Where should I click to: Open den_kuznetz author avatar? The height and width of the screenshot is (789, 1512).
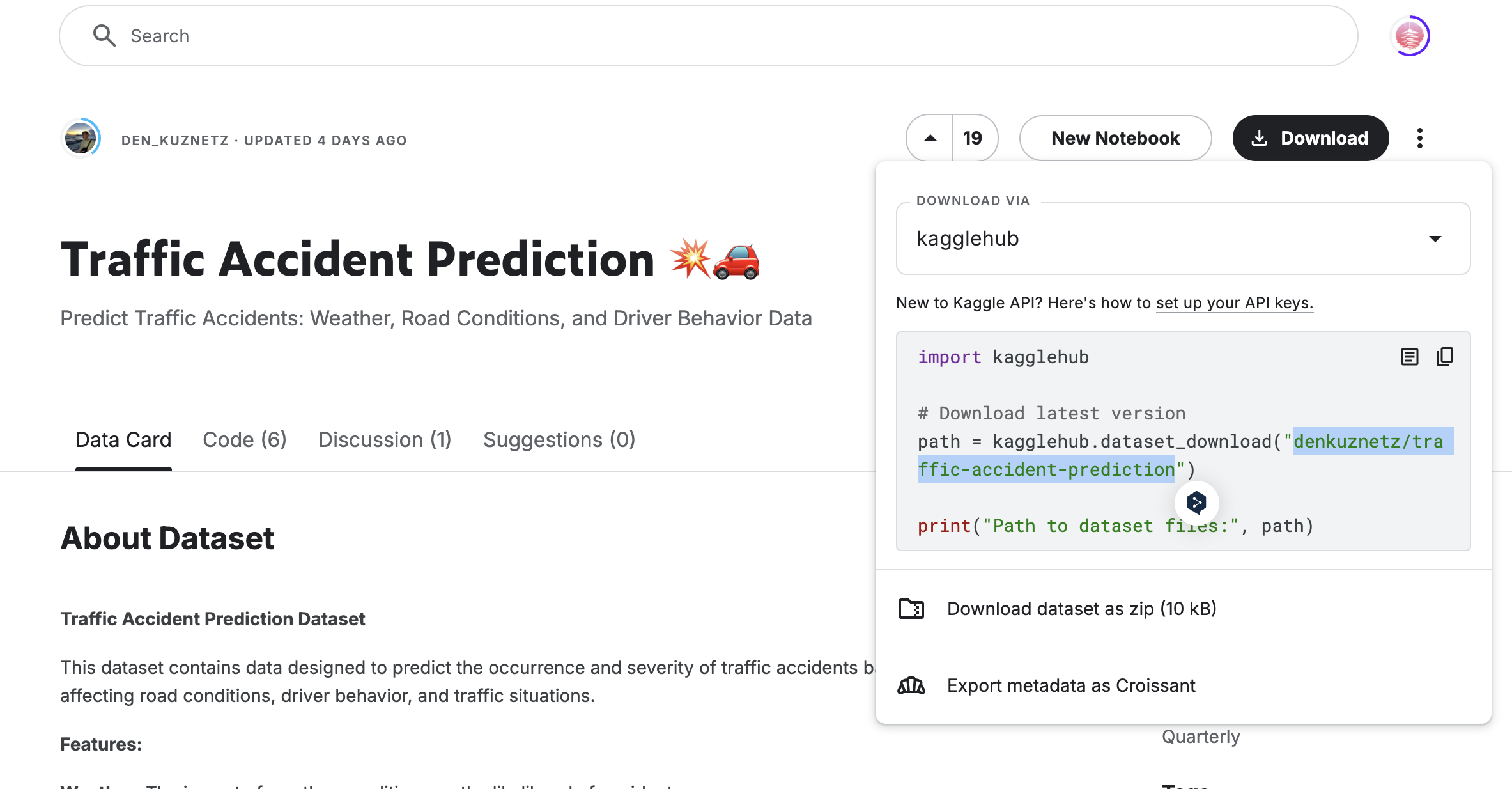pos(81,138)
